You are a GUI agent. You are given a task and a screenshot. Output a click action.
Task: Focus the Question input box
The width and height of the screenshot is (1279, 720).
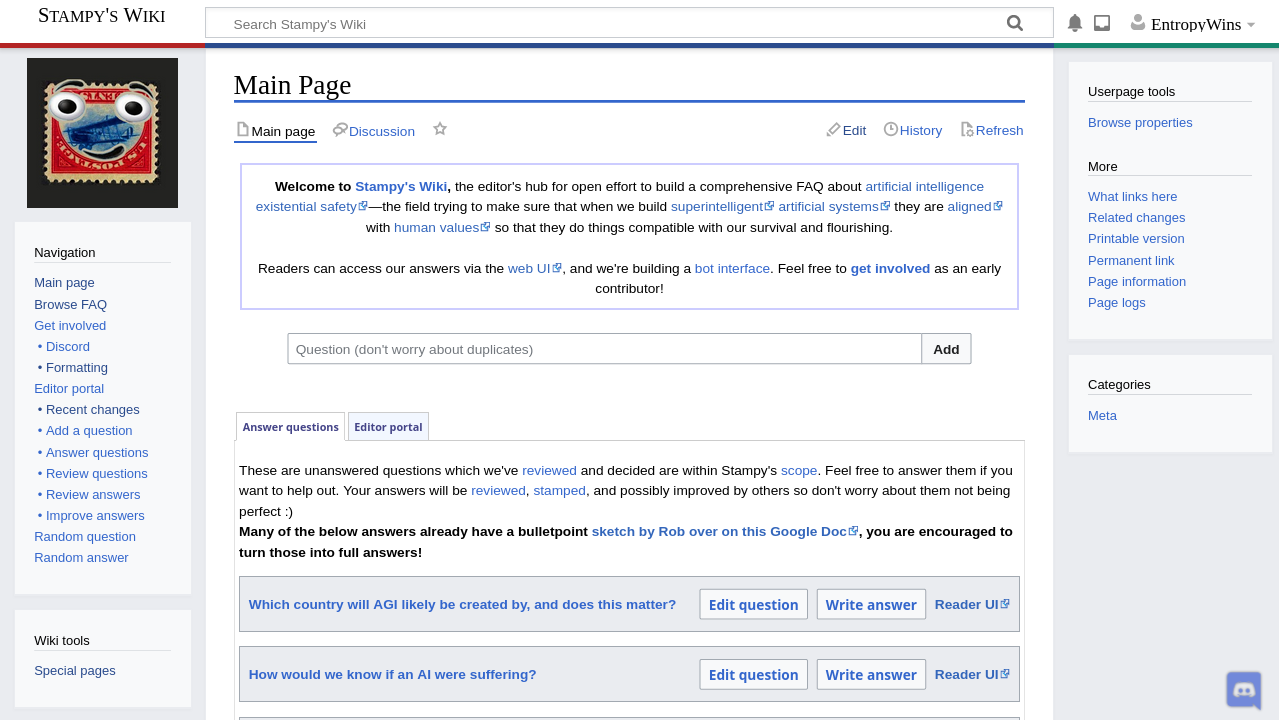click(x=605, y=349)
